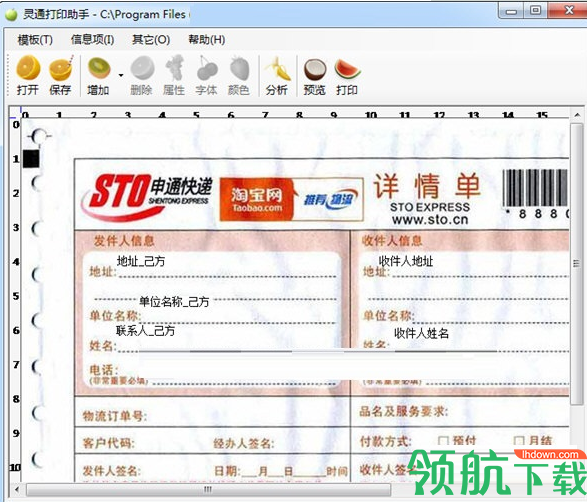Click the vertical scrollbar thumb

pyautogui.click(x=577, y=264)
